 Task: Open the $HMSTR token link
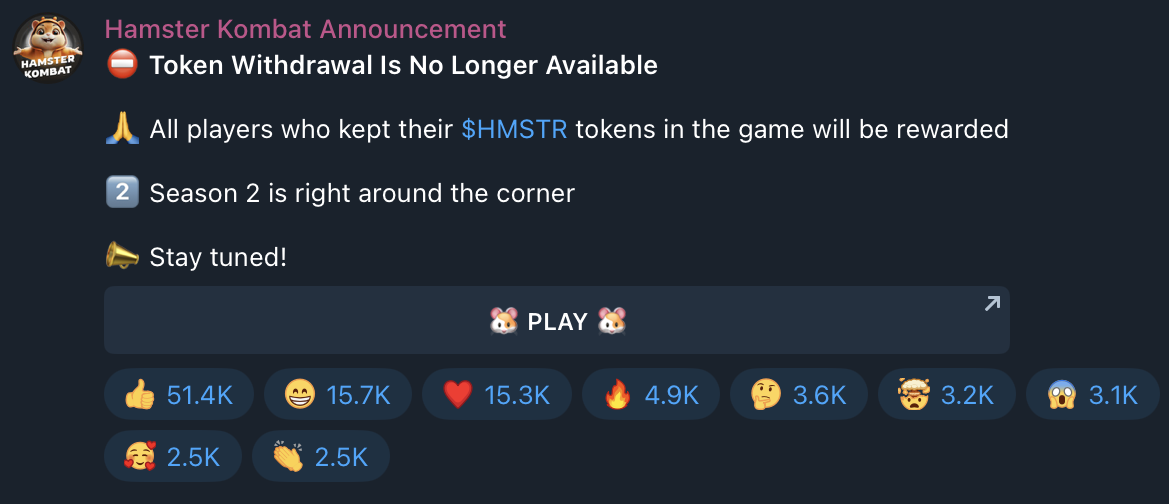514,130
